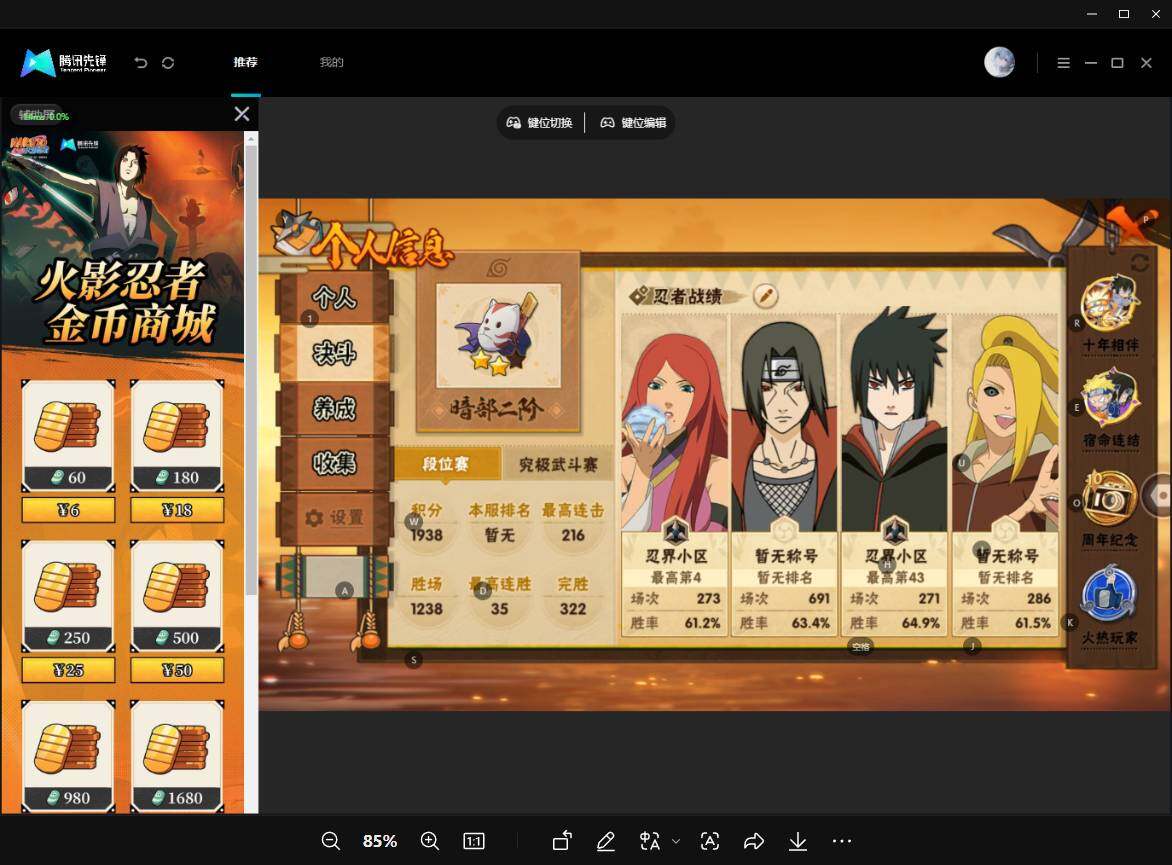Click the refresh icon in Tencent Pioneer header
This screenshot has width=1172, height=865.
[x=168, y=63]
